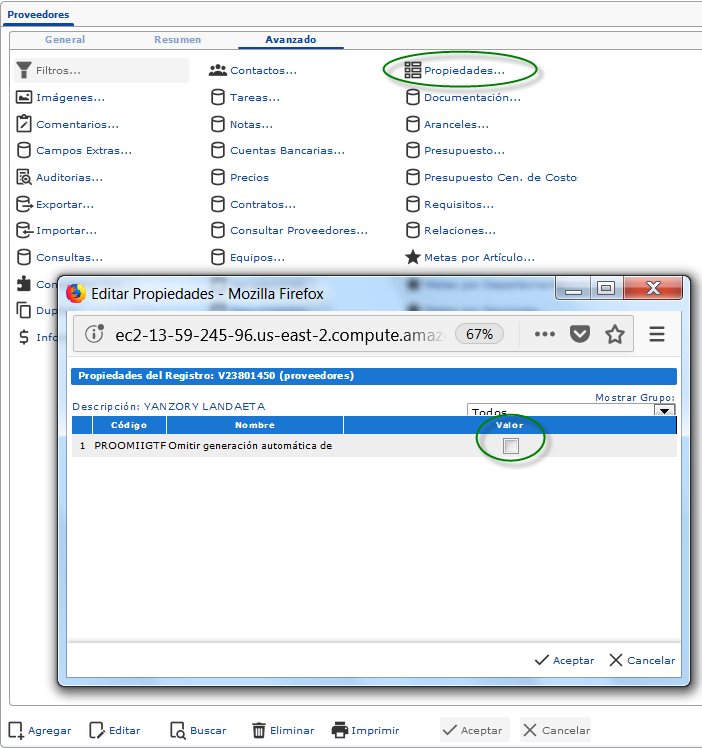702x748 pixels.
Task: Click the Exportar database icon
Action: [x=24, y=204]
